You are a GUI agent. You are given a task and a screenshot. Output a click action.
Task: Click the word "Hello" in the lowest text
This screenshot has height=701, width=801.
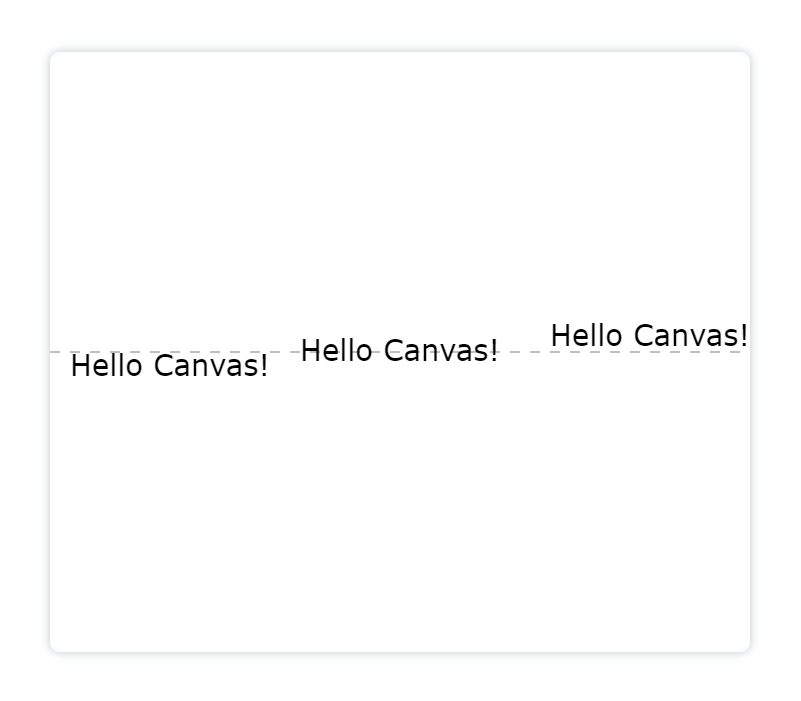[x=106, y=366]
